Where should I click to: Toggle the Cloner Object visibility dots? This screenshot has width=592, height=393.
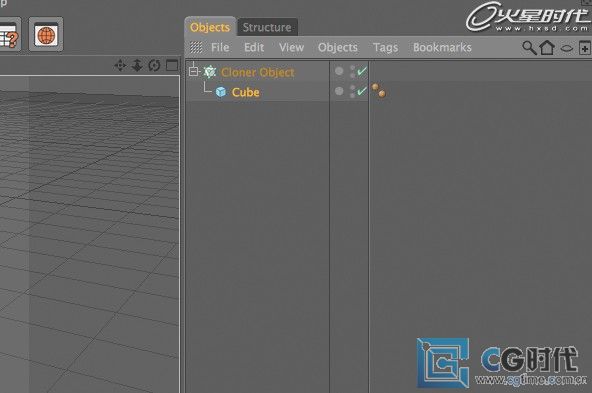click(x=352, y=71)
